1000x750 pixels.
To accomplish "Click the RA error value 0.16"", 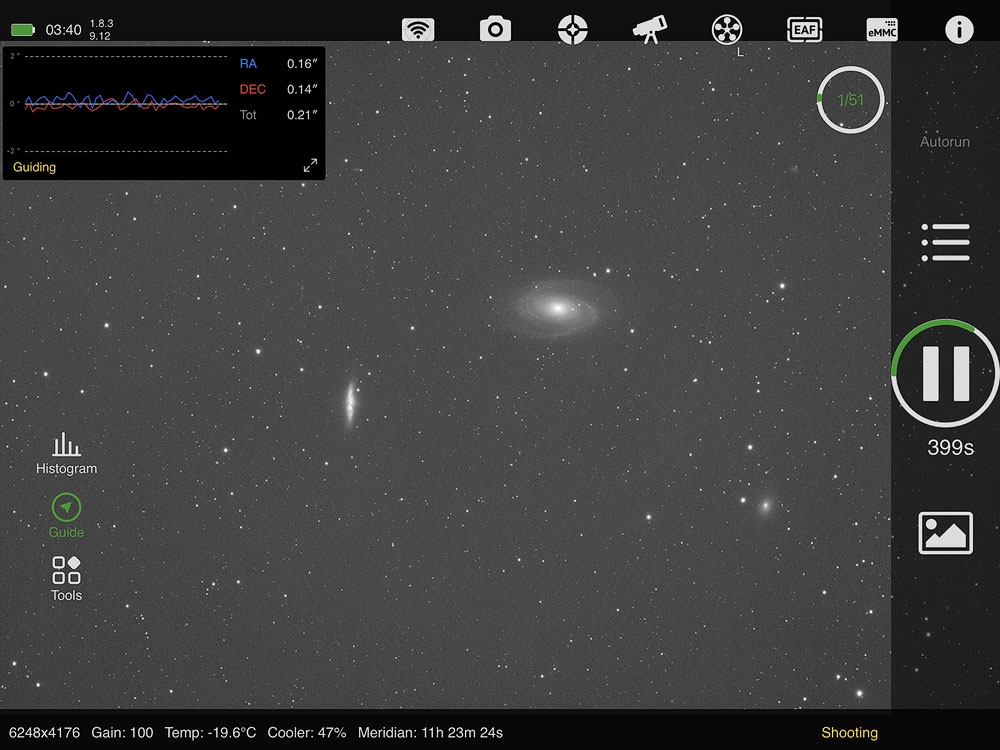I will 302,64.
